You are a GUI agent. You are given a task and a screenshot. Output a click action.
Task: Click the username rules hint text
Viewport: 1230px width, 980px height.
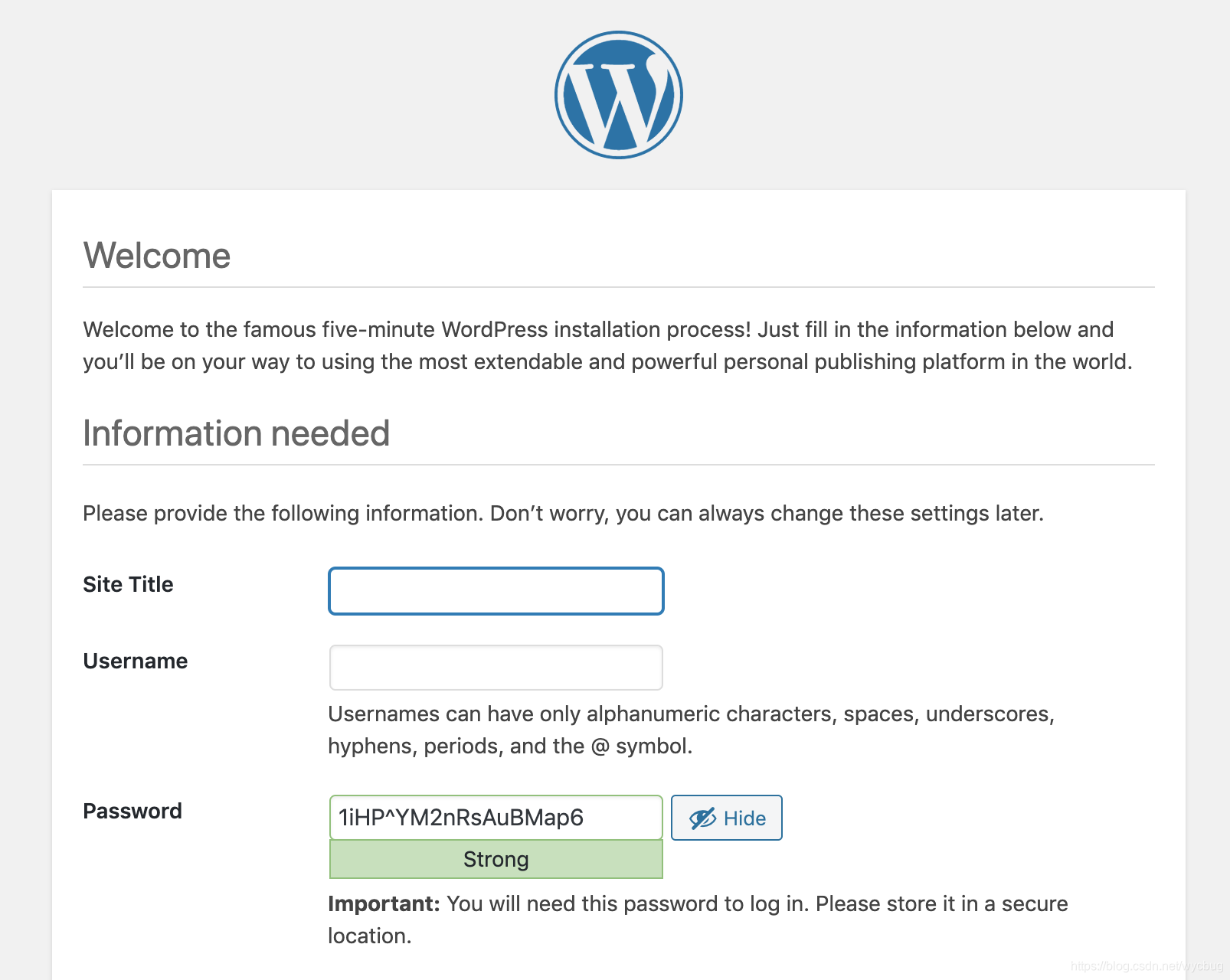tap(691, 730)
